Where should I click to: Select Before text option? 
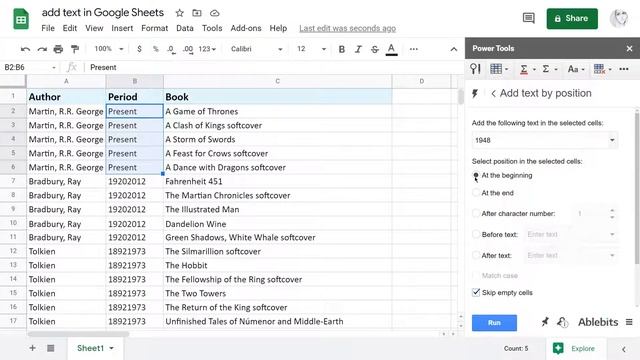(476, 234)
